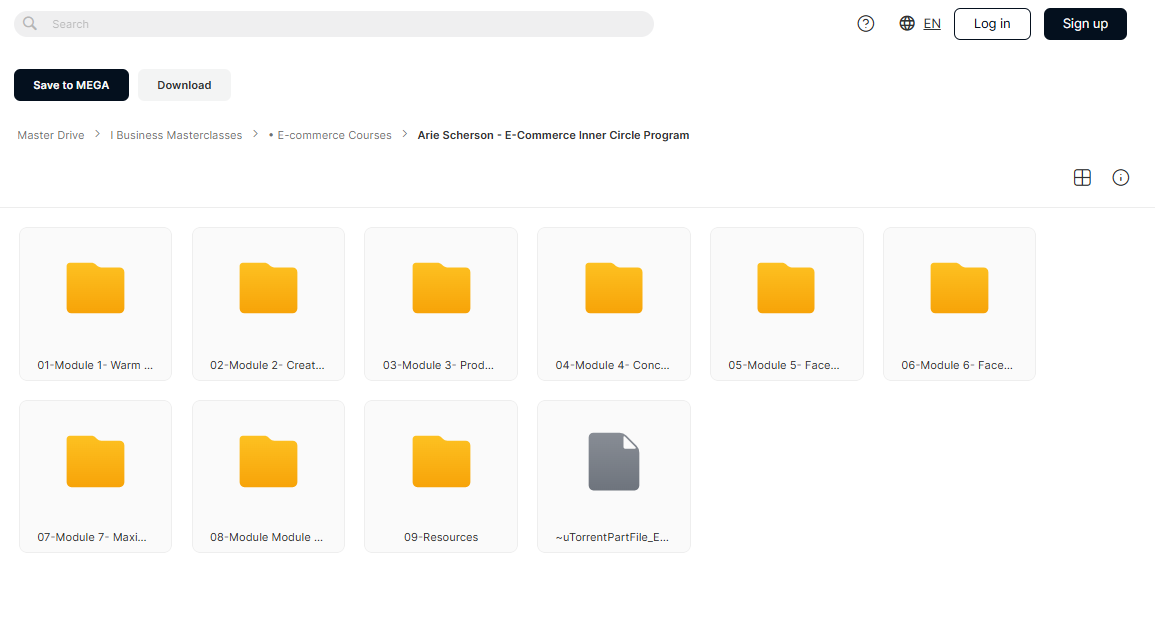This screenshot has width=1155, height=639.
Task: Focus the Search input field
Action: pyautogui.click(x=334, y=24)
